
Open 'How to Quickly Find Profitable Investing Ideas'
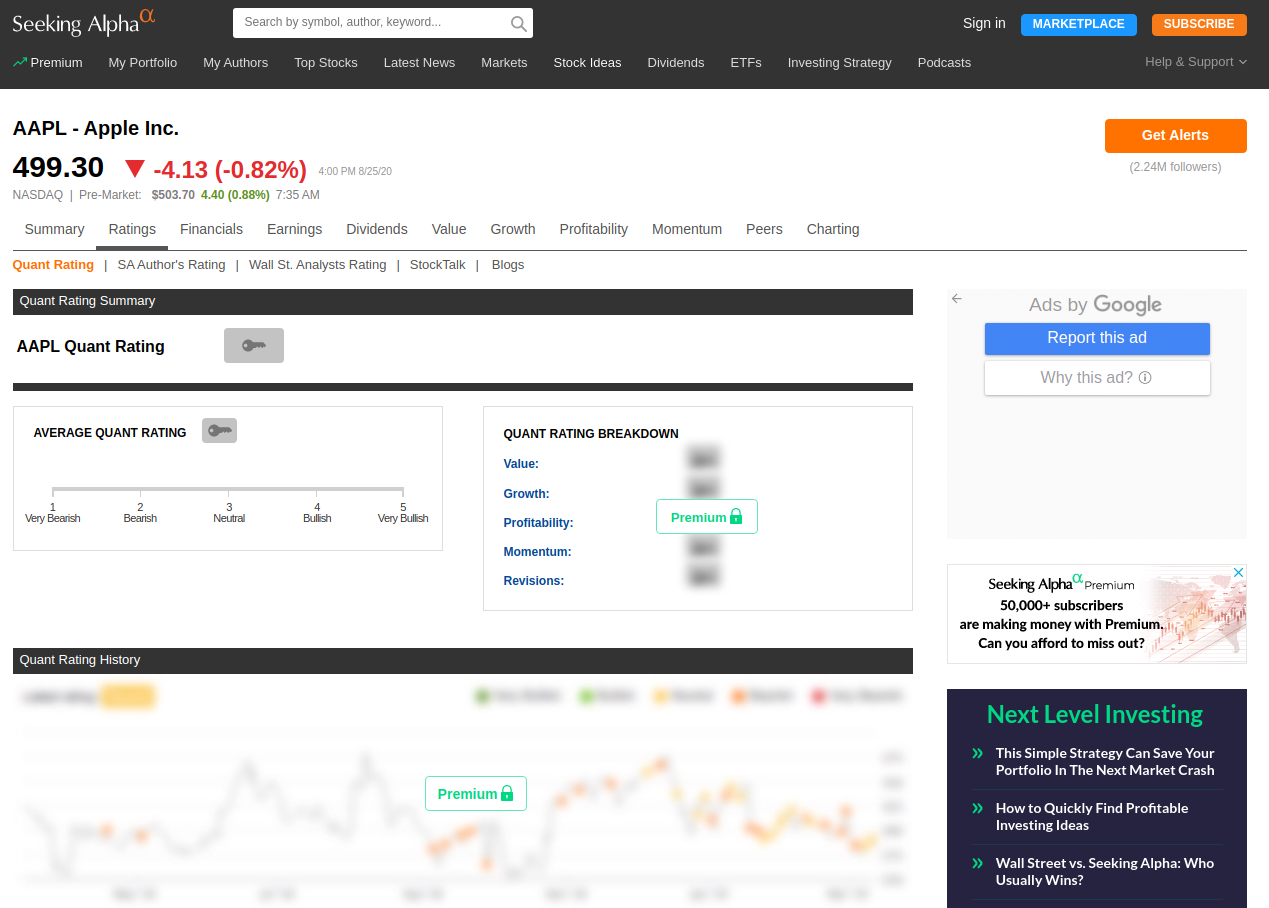coord(1092,816)
